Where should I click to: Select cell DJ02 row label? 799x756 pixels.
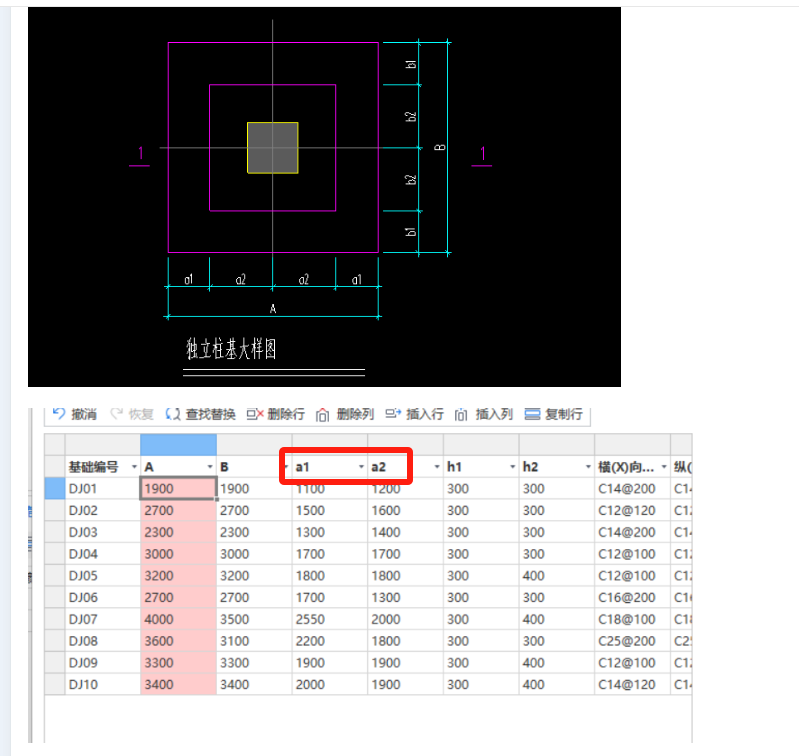click(x=102, y=510)
